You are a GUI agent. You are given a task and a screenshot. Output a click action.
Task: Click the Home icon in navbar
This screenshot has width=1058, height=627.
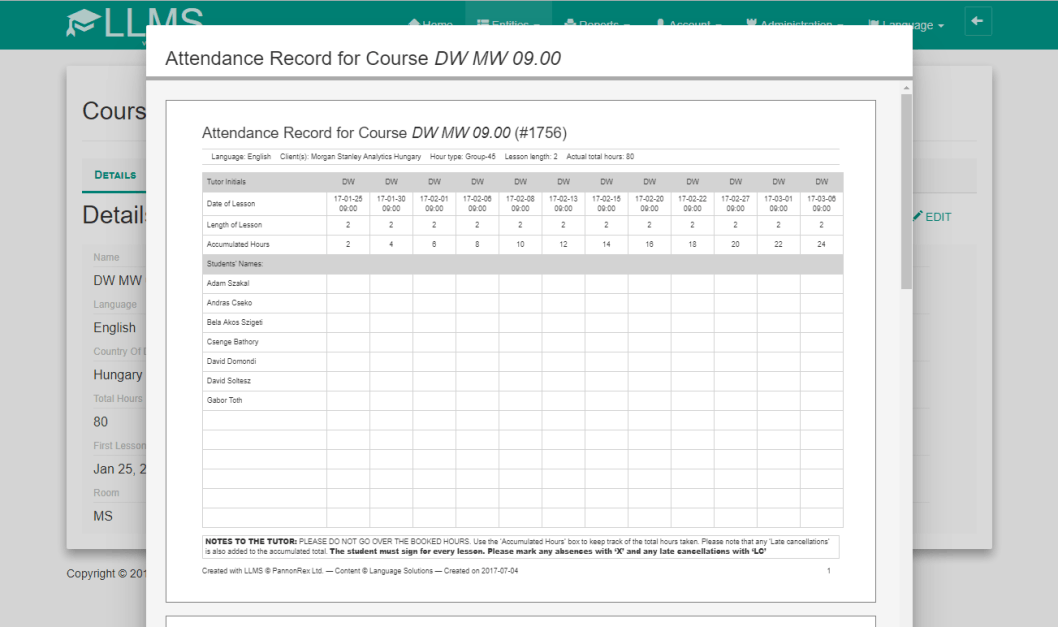(x=414, y=24)
